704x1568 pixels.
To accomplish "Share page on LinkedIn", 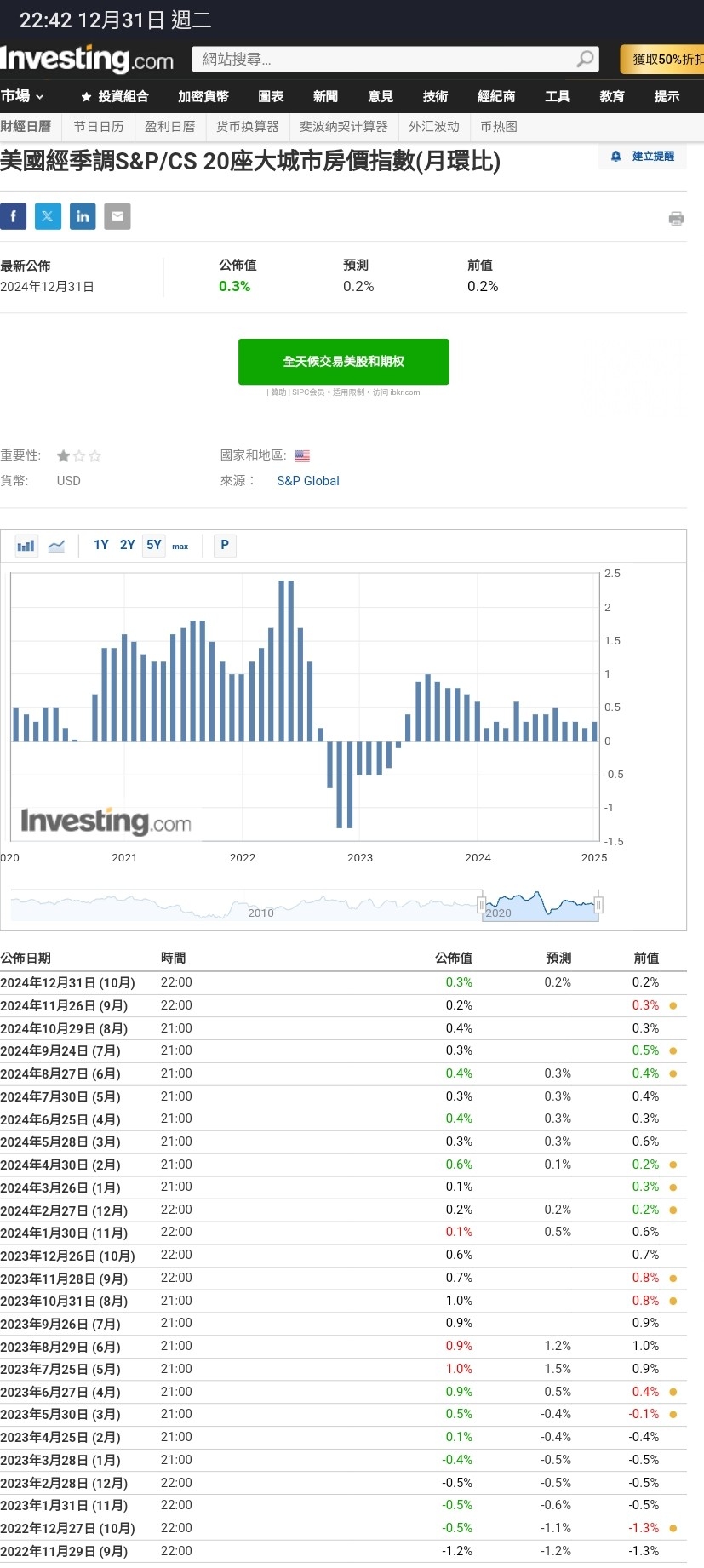I will click(83, 216).
